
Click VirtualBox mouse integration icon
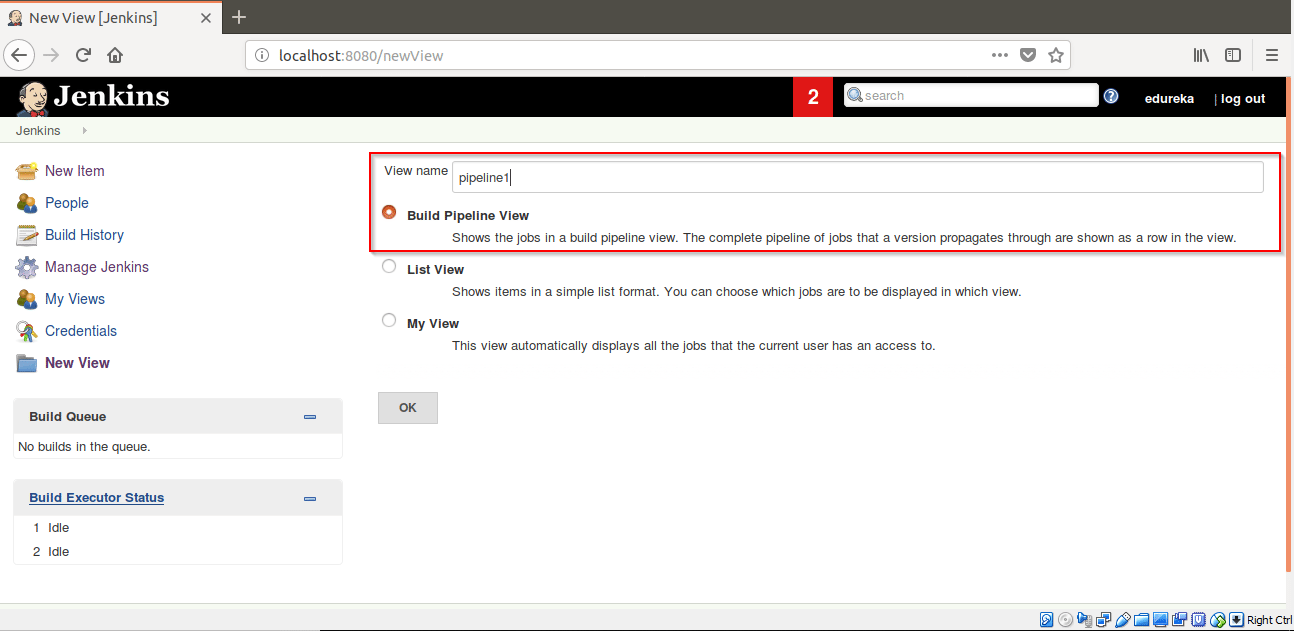(1217, 620)
